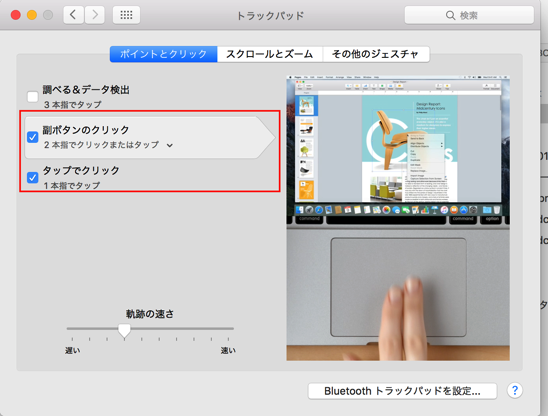Enable 調べる＆データ検出 checkbox
548x416 pixels.
pos(33,96)
